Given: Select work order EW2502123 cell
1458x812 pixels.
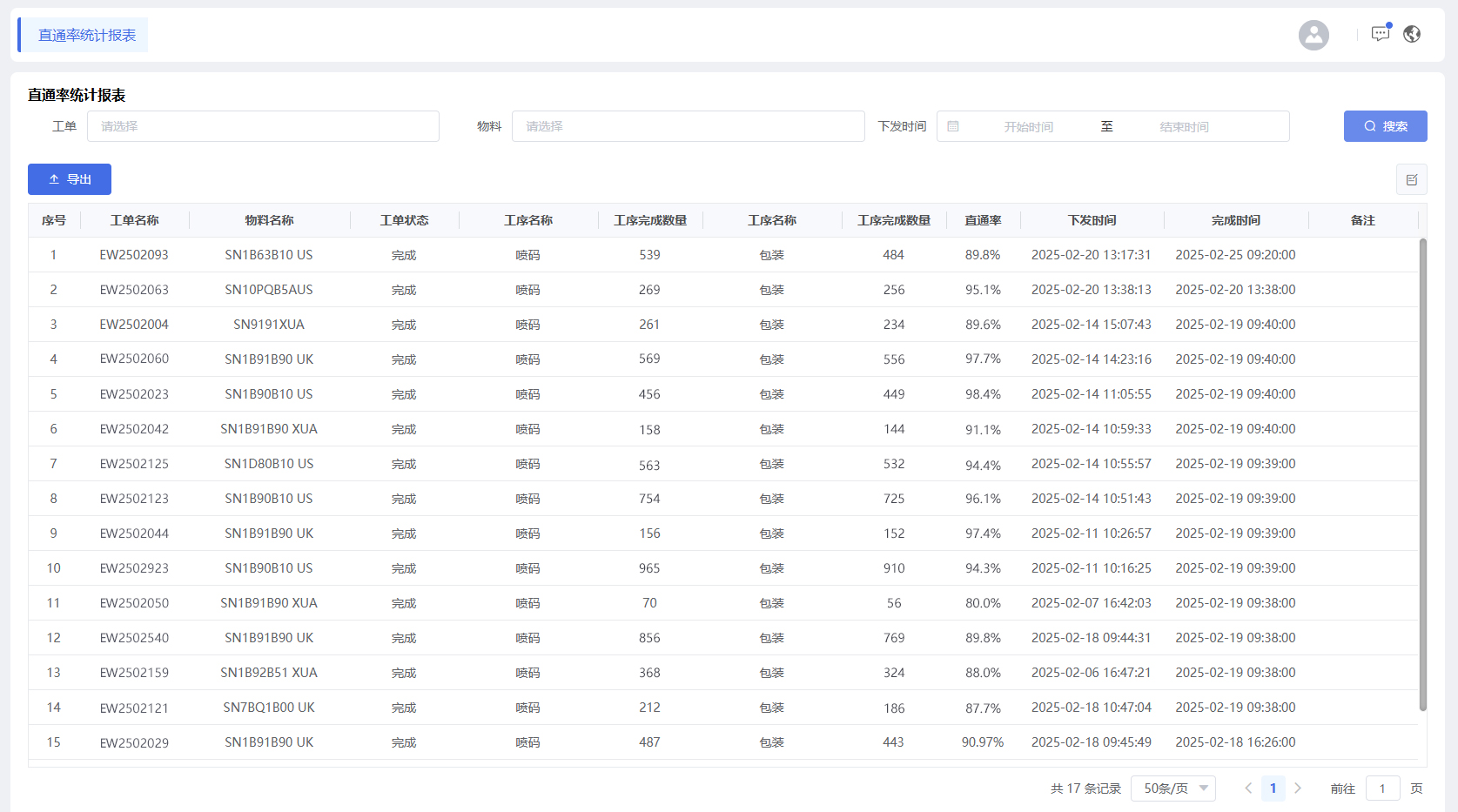Looking at the screenshot, I should [x=134, y=499].
